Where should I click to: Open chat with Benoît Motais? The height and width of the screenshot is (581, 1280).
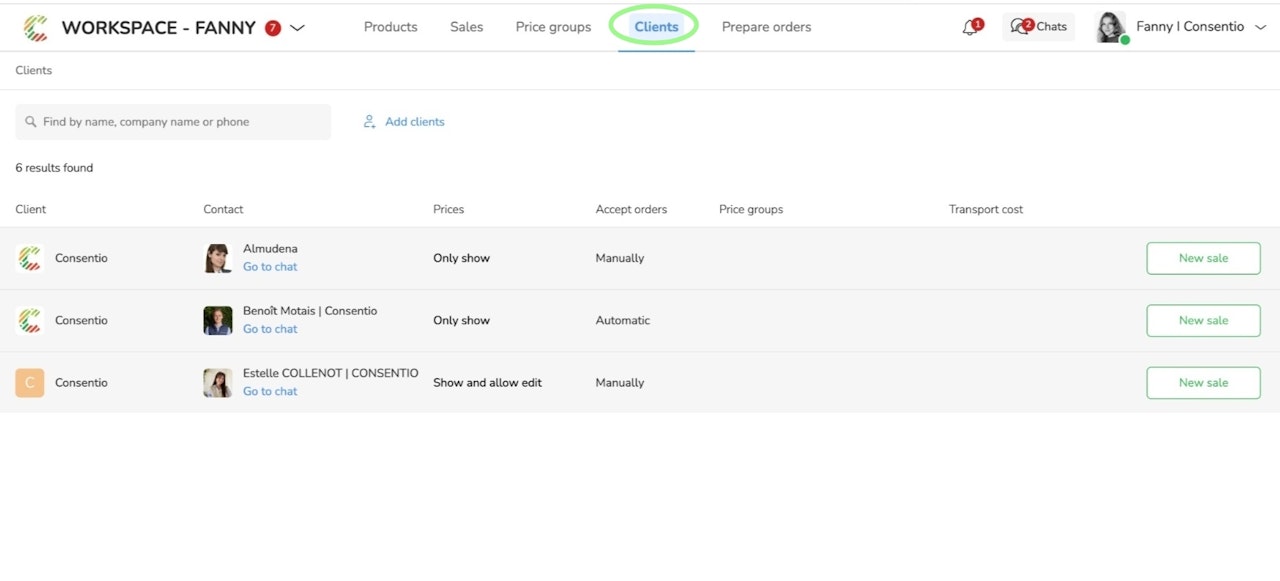pyautogui.click(x=270, y=329)
